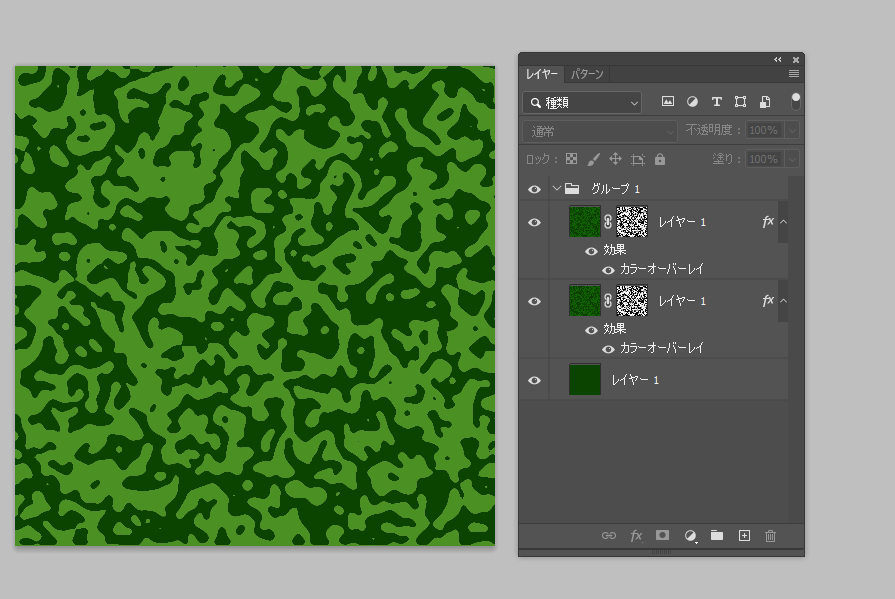Switch to the パターン tab
The image size is (895, 599).
pyautogui.click(x=587, y=75)
